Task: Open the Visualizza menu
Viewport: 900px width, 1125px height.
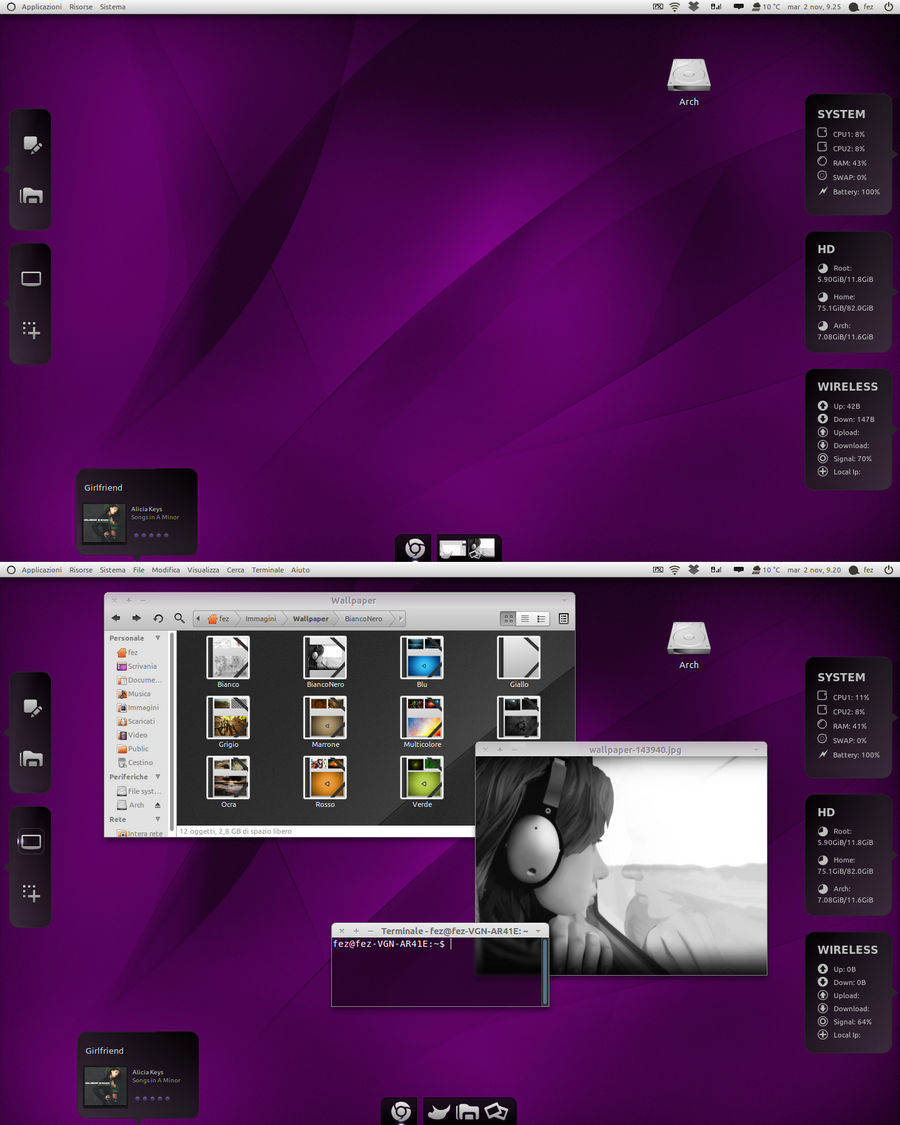Action: click(203, 569)
